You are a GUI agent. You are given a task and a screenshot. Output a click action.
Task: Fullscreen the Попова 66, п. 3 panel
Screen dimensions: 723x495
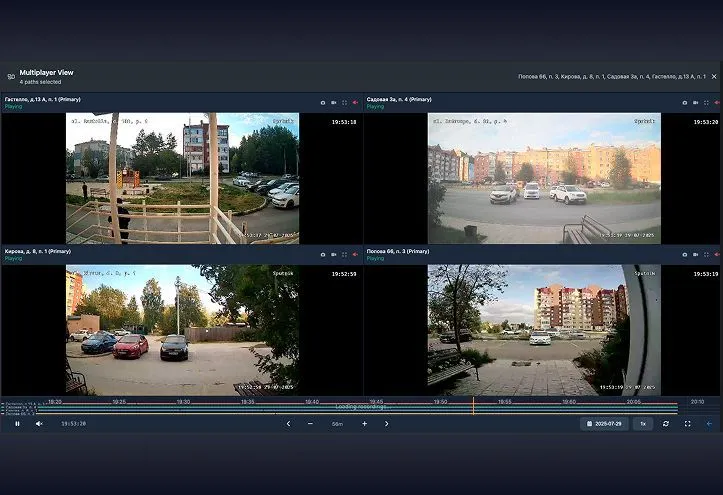point(706,254)
